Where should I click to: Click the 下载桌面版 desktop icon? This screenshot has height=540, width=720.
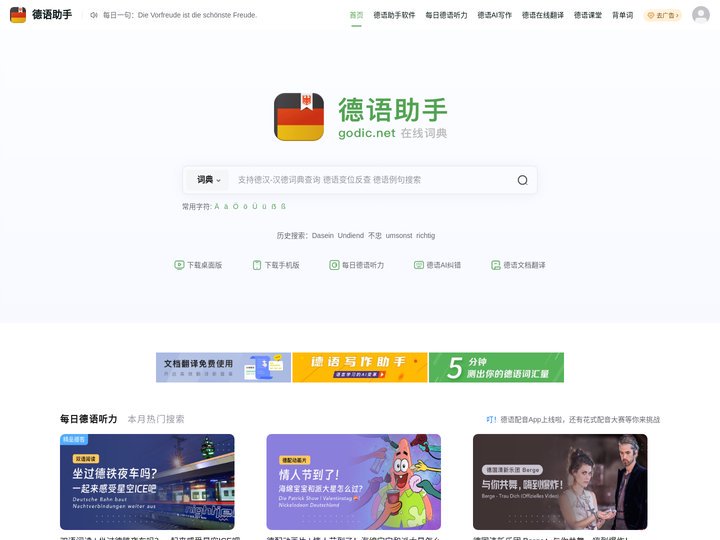click(x=179, y=265)
